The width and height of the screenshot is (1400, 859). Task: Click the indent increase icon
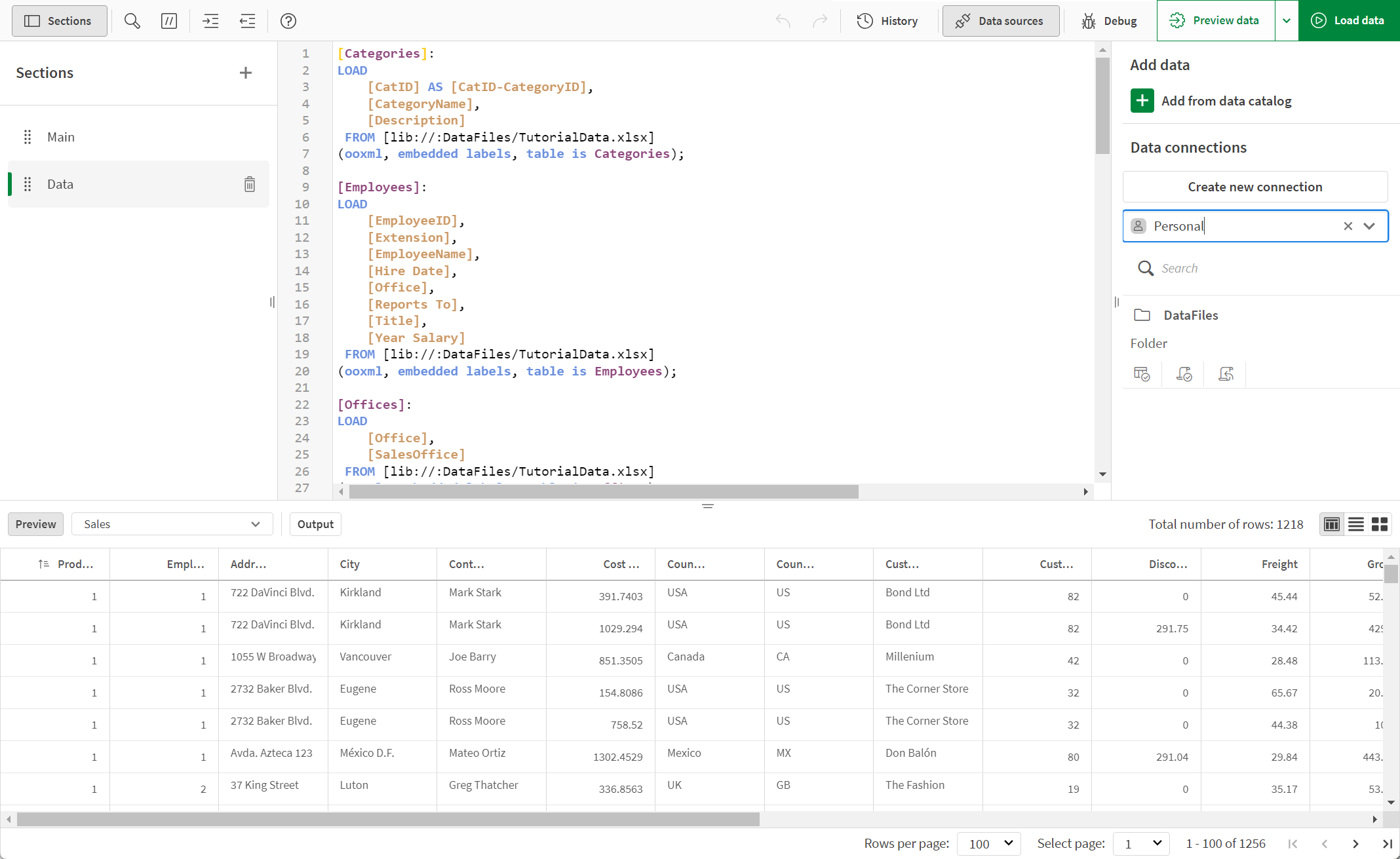tap(210, 21)
